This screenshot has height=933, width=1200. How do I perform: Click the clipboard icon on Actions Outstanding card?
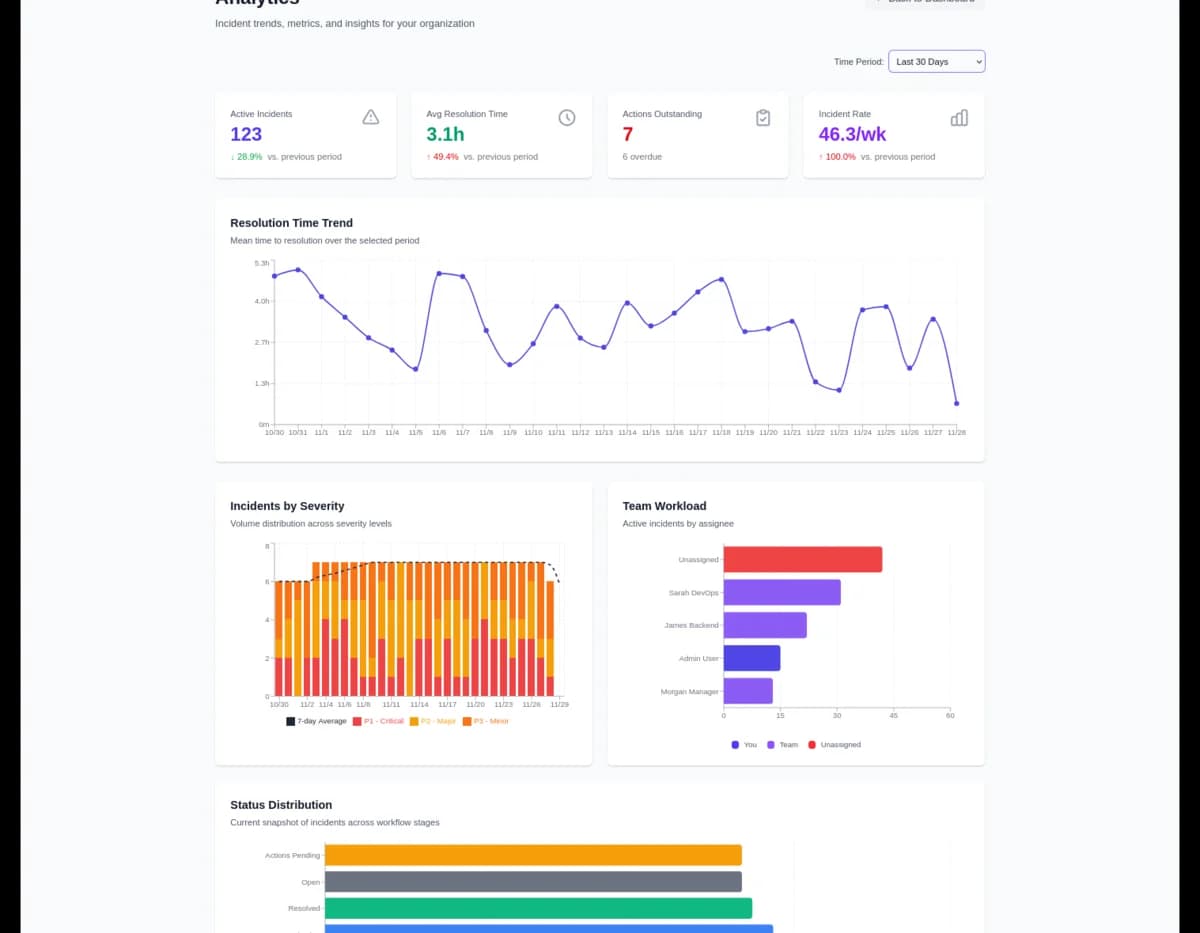click(763, 117)
